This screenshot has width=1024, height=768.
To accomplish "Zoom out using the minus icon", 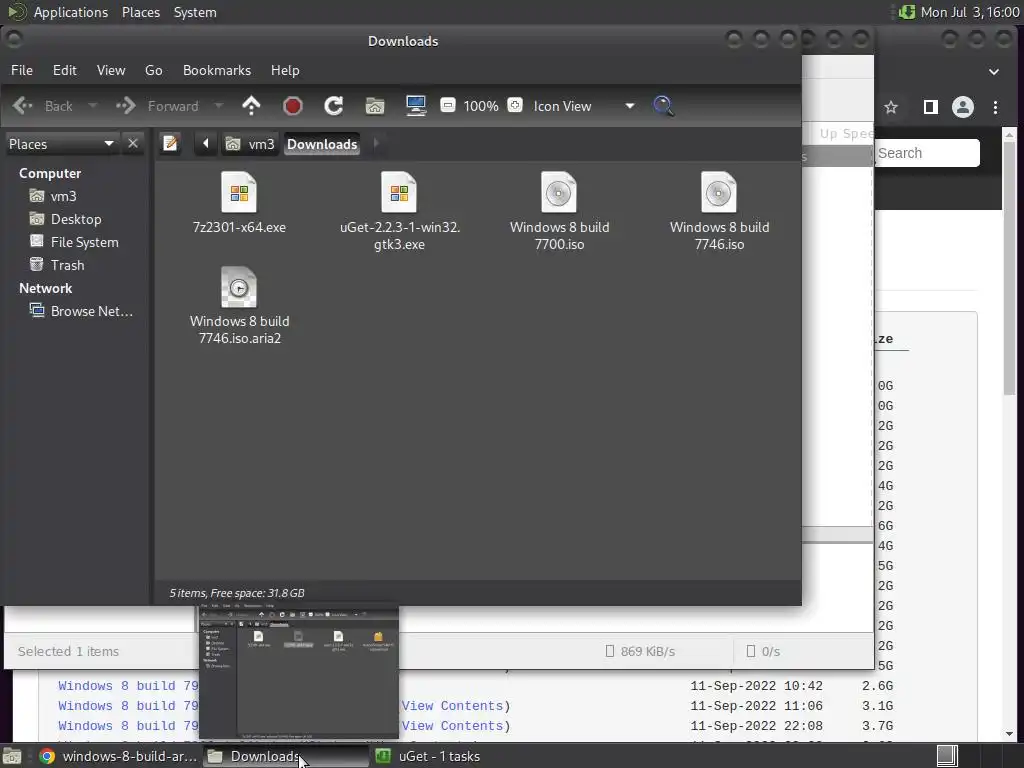I will [x=447, y=105].
